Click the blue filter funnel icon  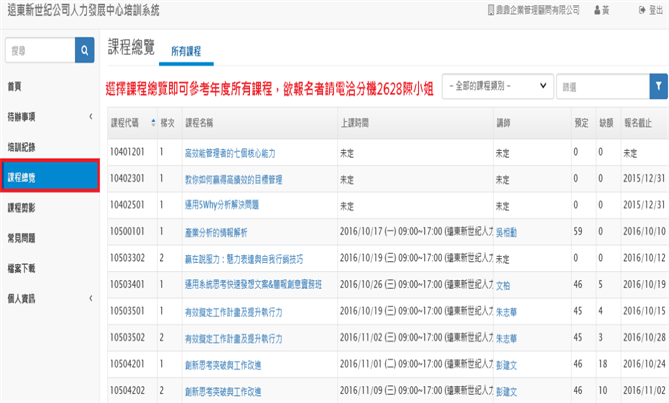658,87
